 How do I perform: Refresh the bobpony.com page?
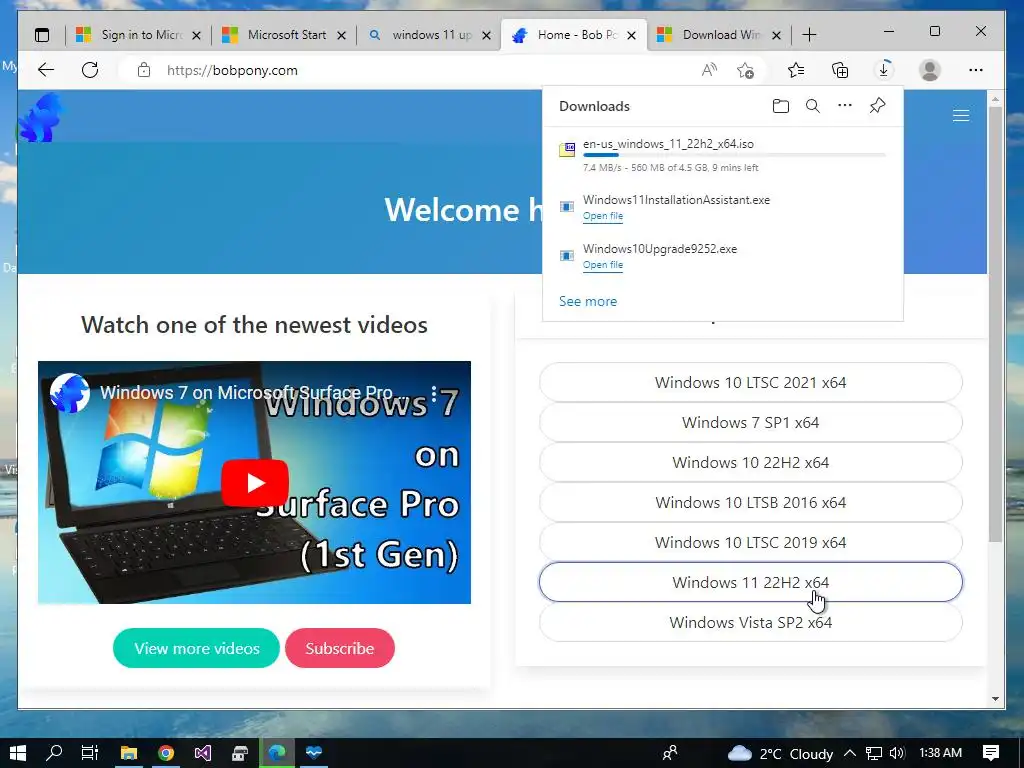pyautogui.click(x=90, y=70)
